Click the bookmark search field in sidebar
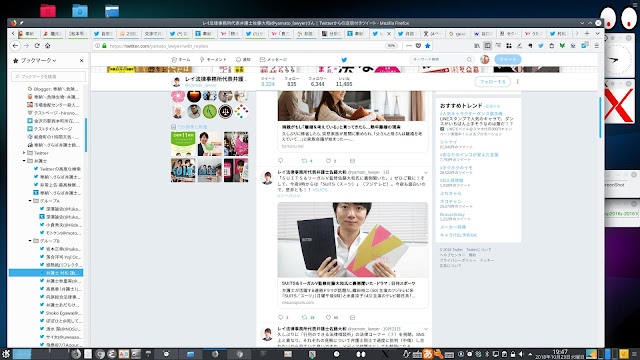Viewport: 640px width, 360px height. coord(49,76)
